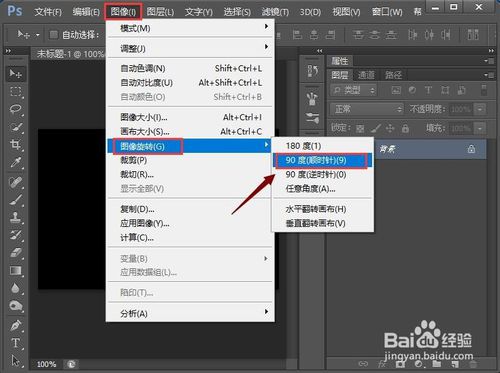
Task: Toggle the layer filtering on/off switch
Action: [x=484, y=90]
